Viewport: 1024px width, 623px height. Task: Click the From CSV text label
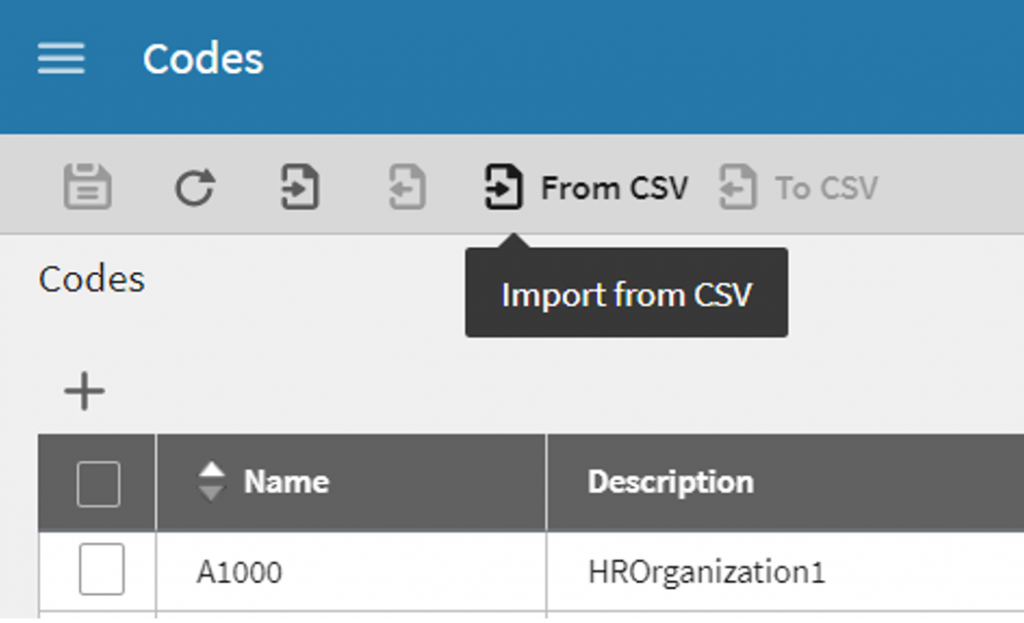click(614, 188)
